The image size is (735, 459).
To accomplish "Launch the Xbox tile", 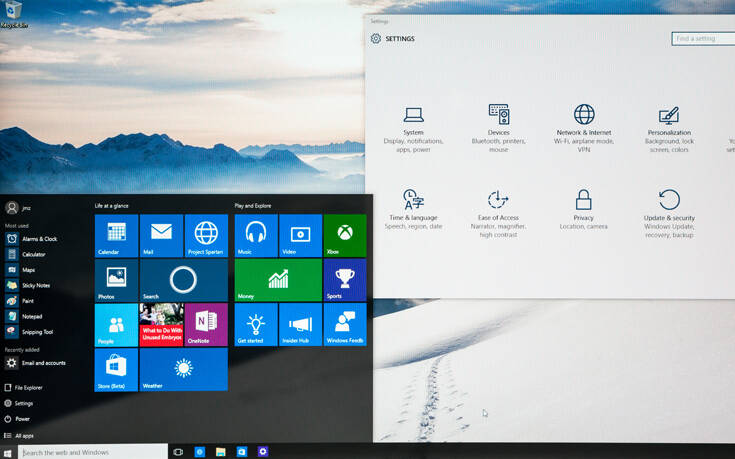I will (x=345, y=236).
